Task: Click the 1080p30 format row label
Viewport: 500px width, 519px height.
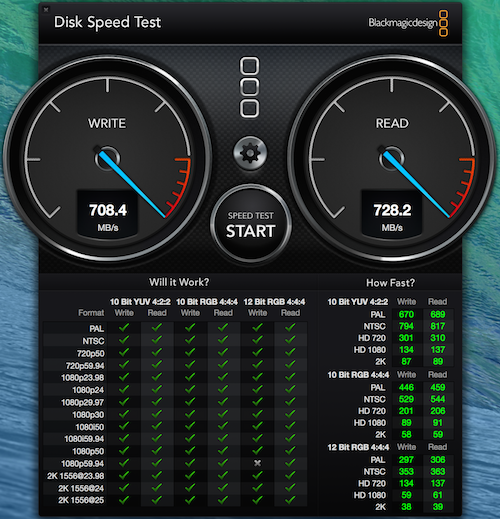Action: [x=88, y=415]
